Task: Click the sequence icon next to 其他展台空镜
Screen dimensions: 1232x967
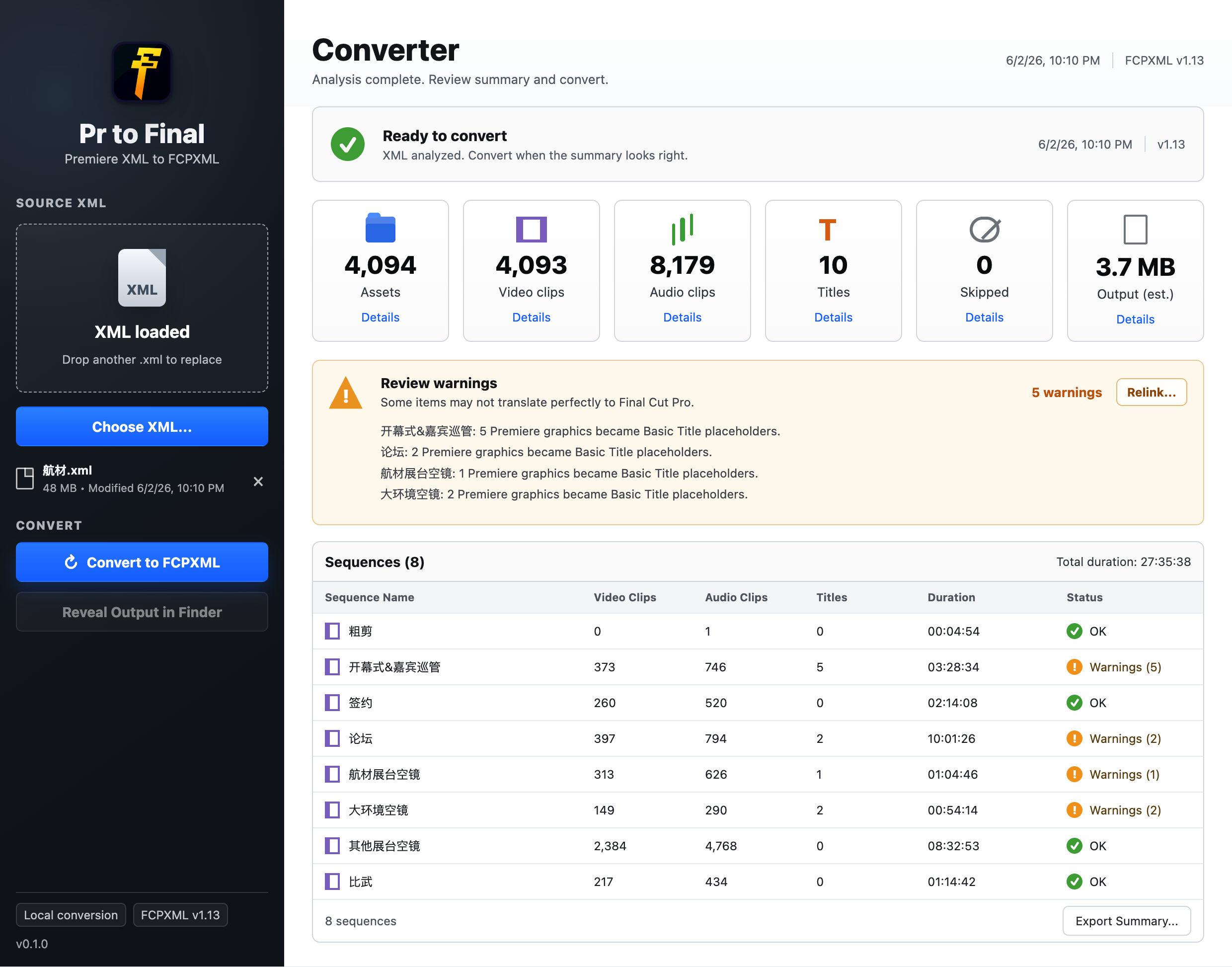Action: 332,845
